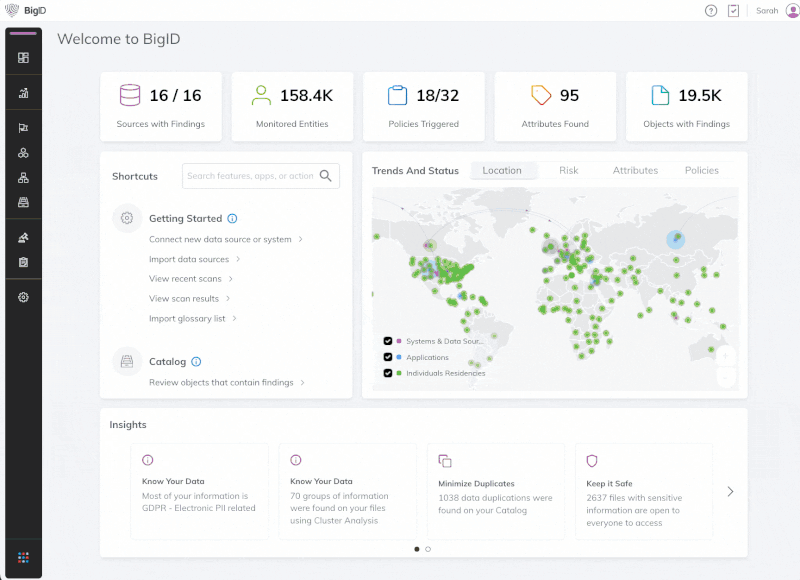
Task: Expand the View recent scans shortcut
Action: pyautogui.click(x=183, y=278)
